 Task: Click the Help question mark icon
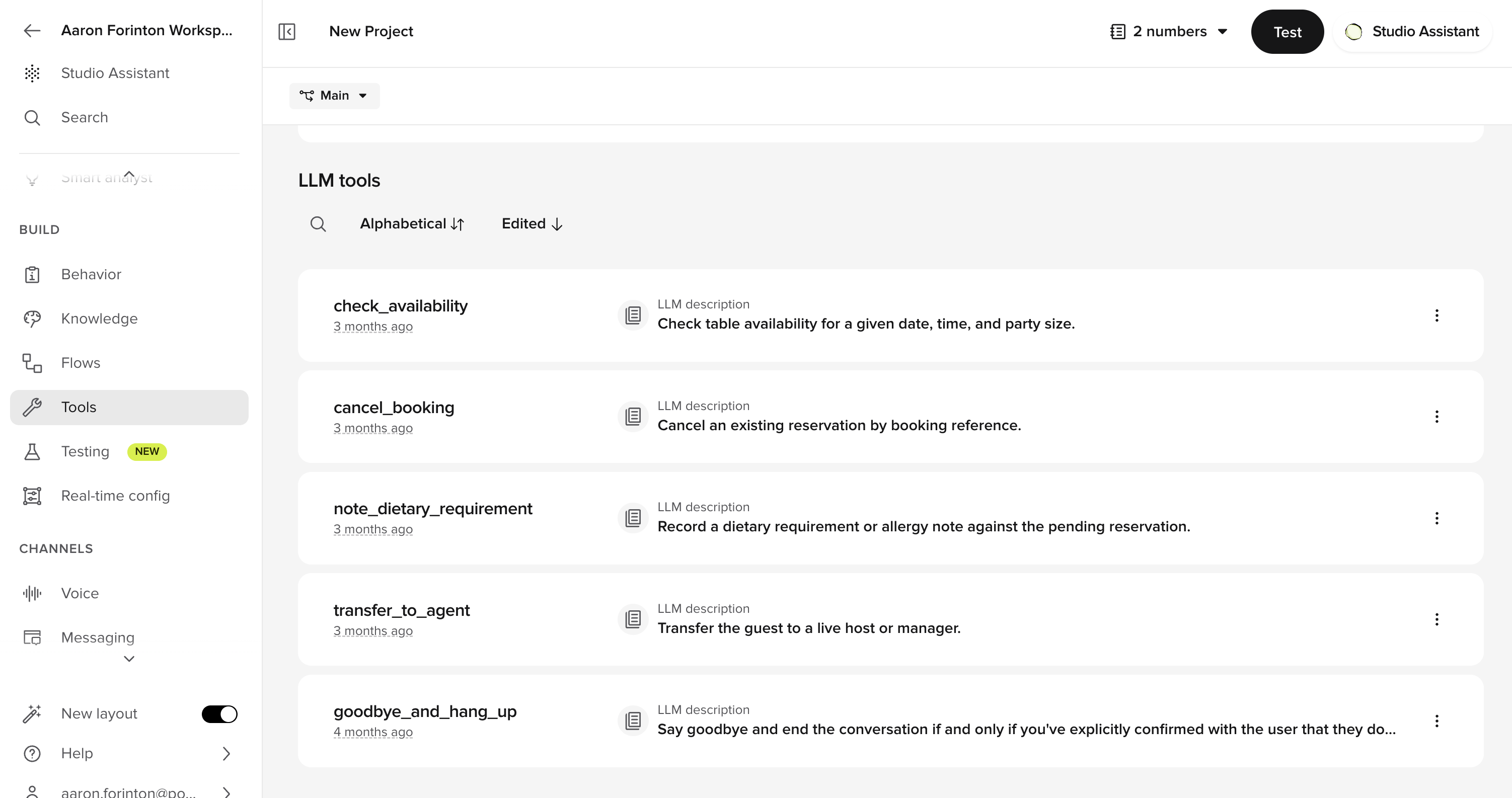32,753
